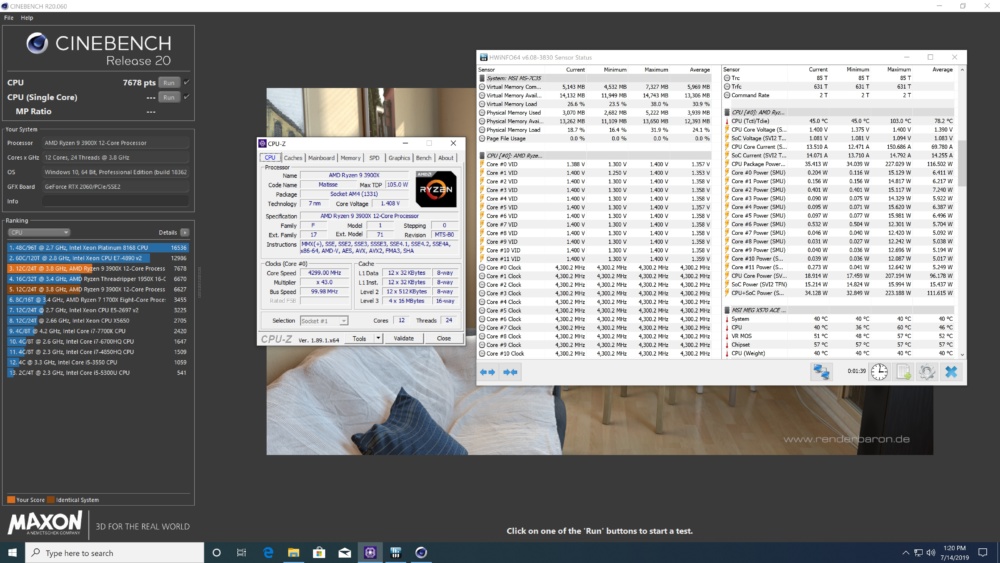Viewport: 1000px width, 563px height.
Task: Switch to the Caches tab in CPU-Z
Action: (x=293, y=157)
